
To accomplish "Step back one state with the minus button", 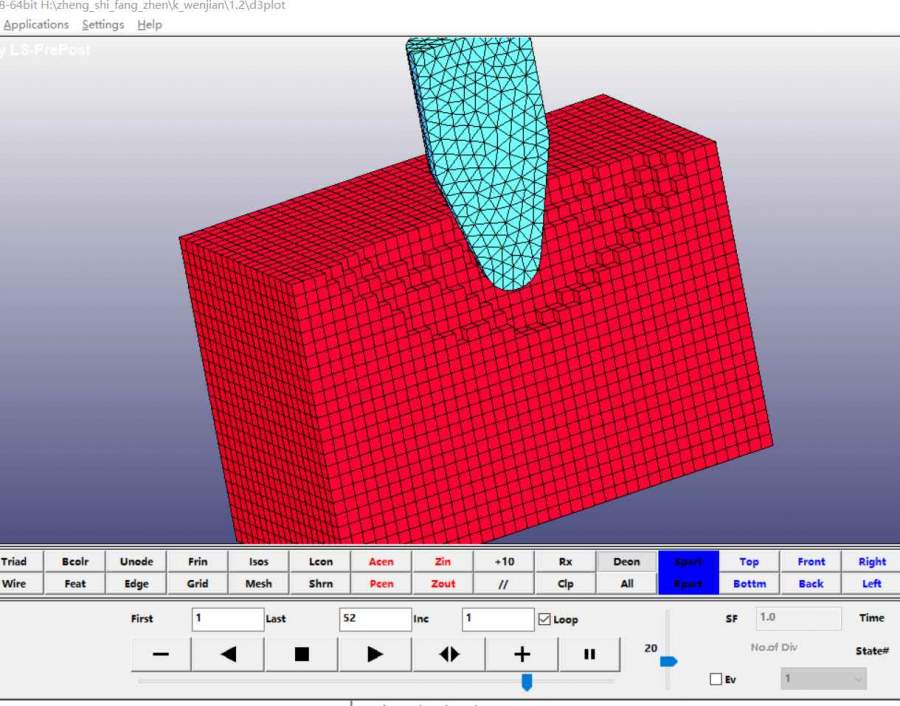I will pos(160,654).
